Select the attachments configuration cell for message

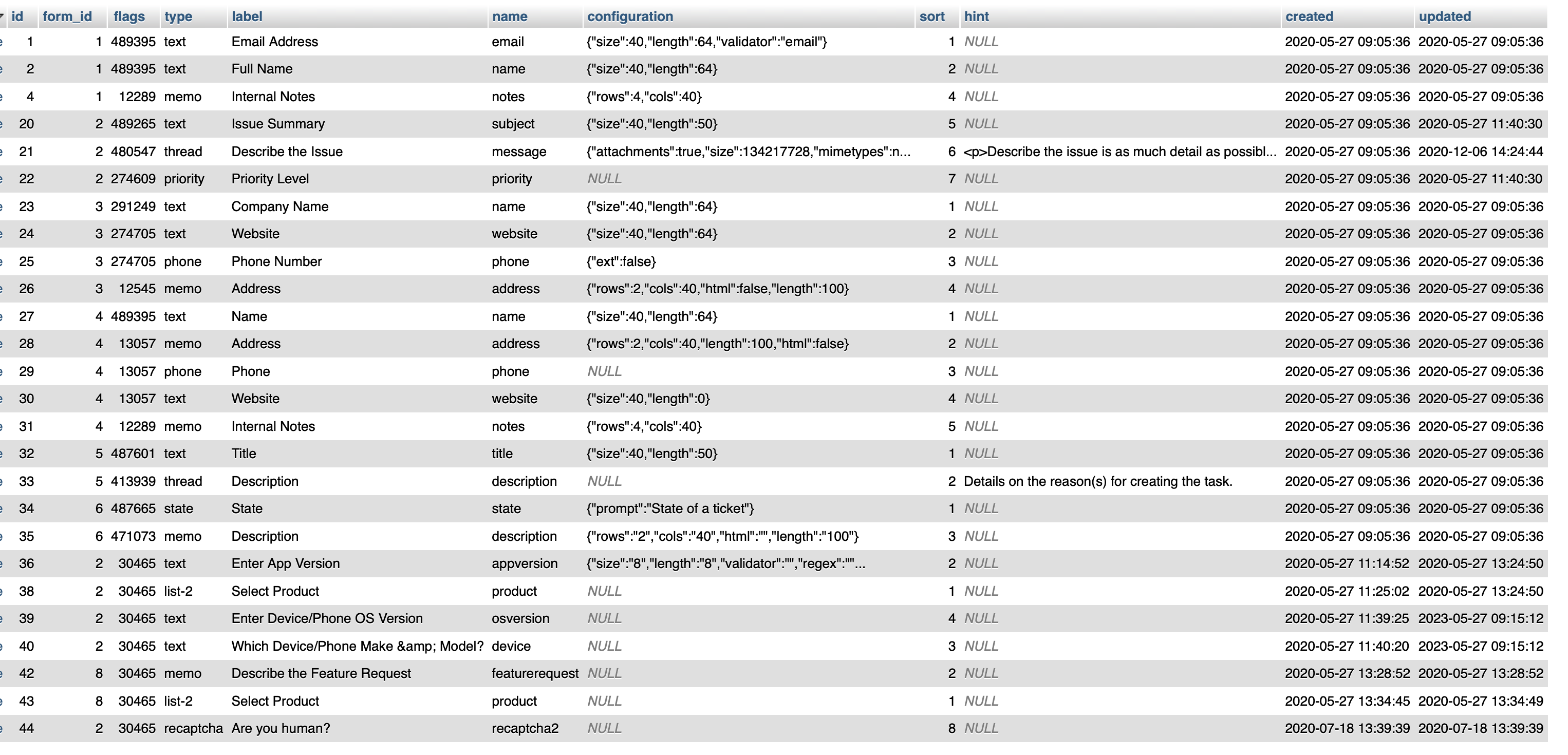point(749,152)
